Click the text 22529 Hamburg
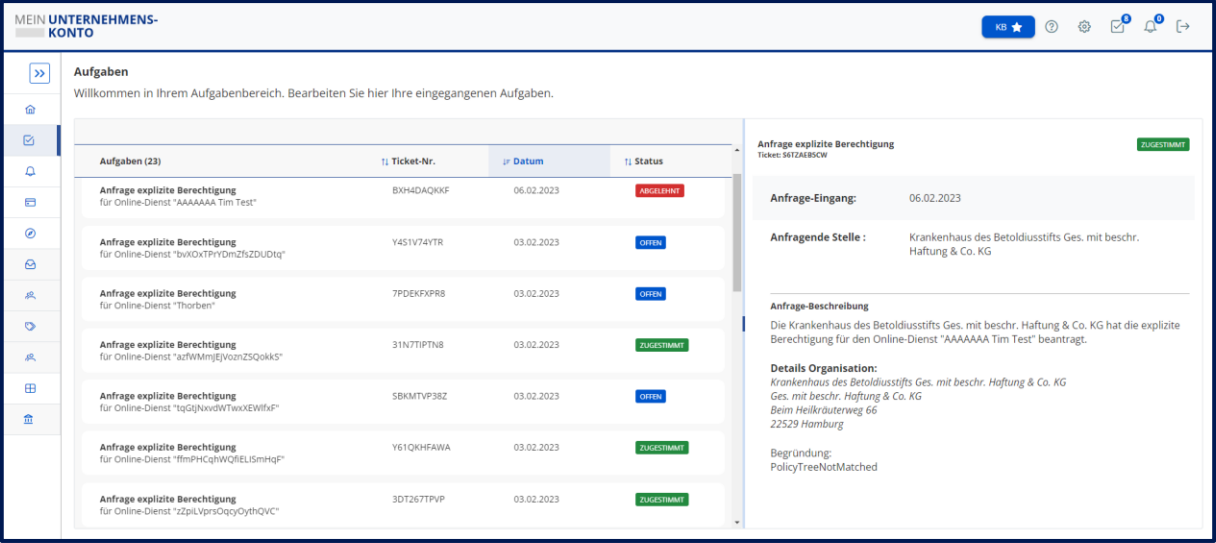Viewport: 1216px width, 543px height. 806,424
